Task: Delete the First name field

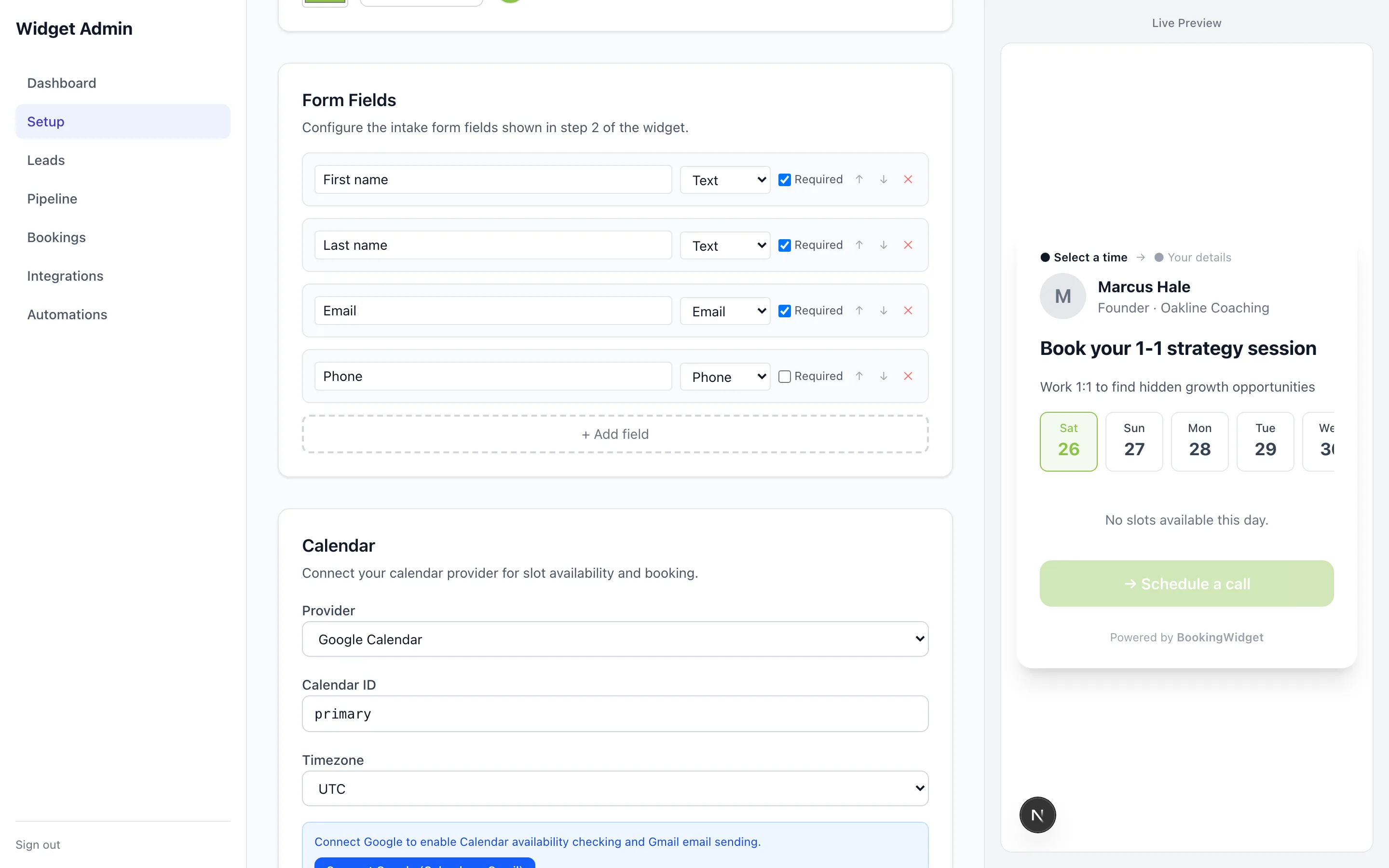Action: [x=908, y=180]
